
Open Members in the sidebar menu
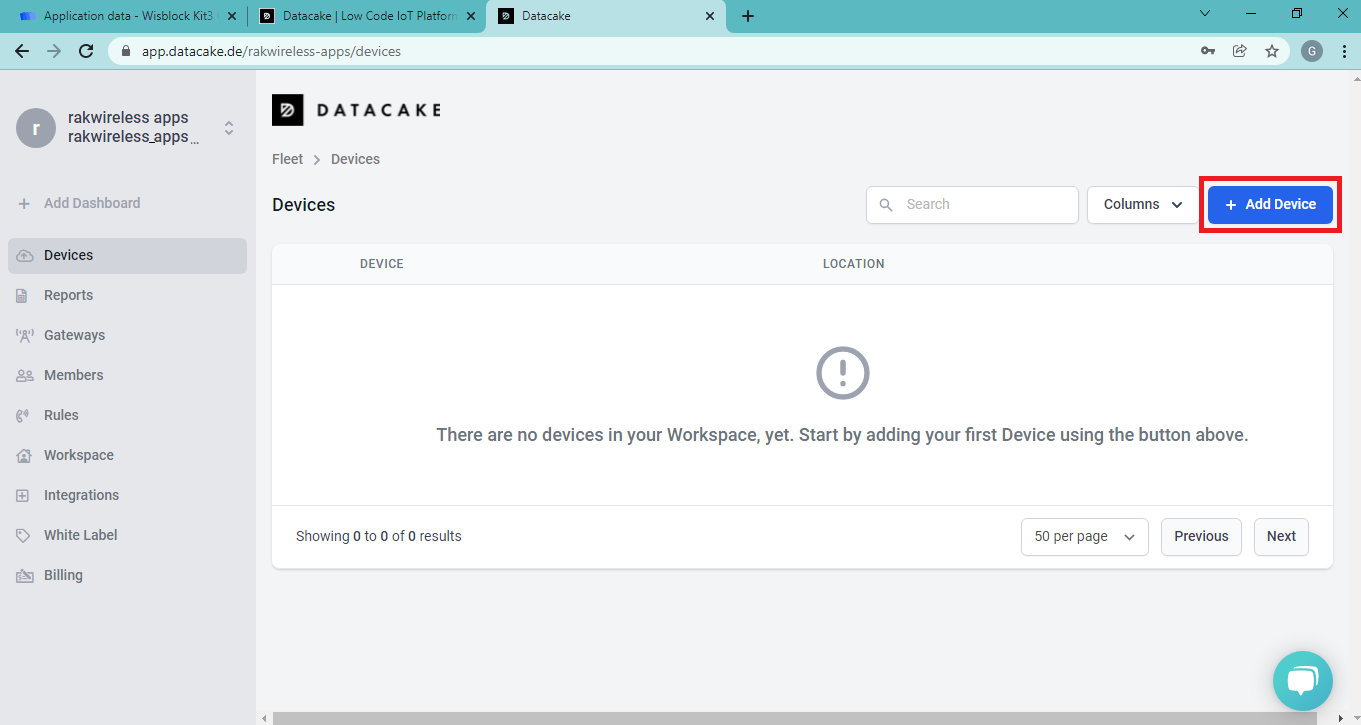[x=73, y=375]
